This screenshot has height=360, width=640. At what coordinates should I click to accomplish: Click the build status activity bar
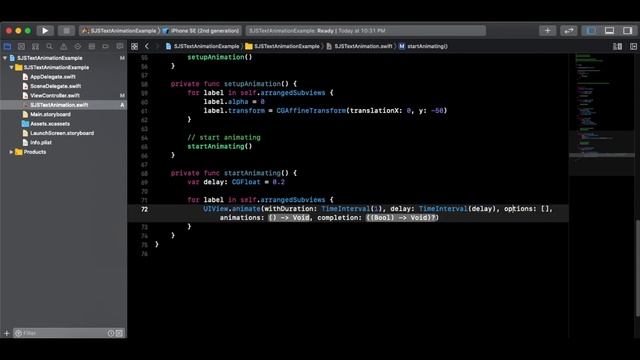pyautogui.click(x=365, y=31)
